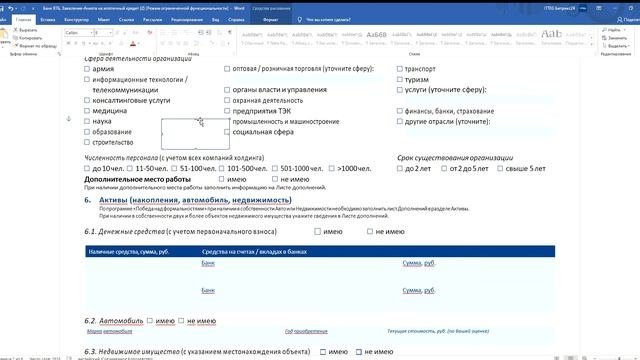
Task: Tick the 'транспорт' checkbox
Action: tap(400, 69)
